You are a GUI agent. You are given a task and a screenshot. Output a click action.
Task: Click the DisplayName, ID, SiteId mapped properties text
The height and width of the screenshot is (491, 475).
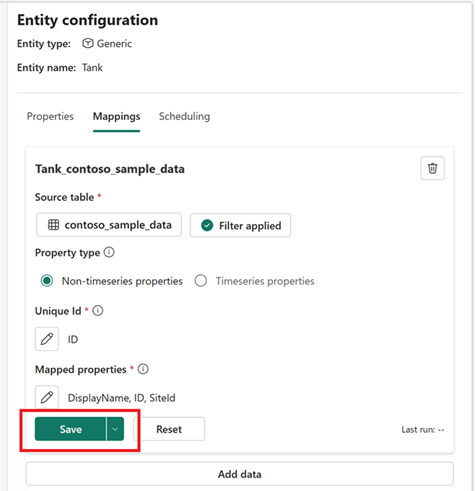122,398
